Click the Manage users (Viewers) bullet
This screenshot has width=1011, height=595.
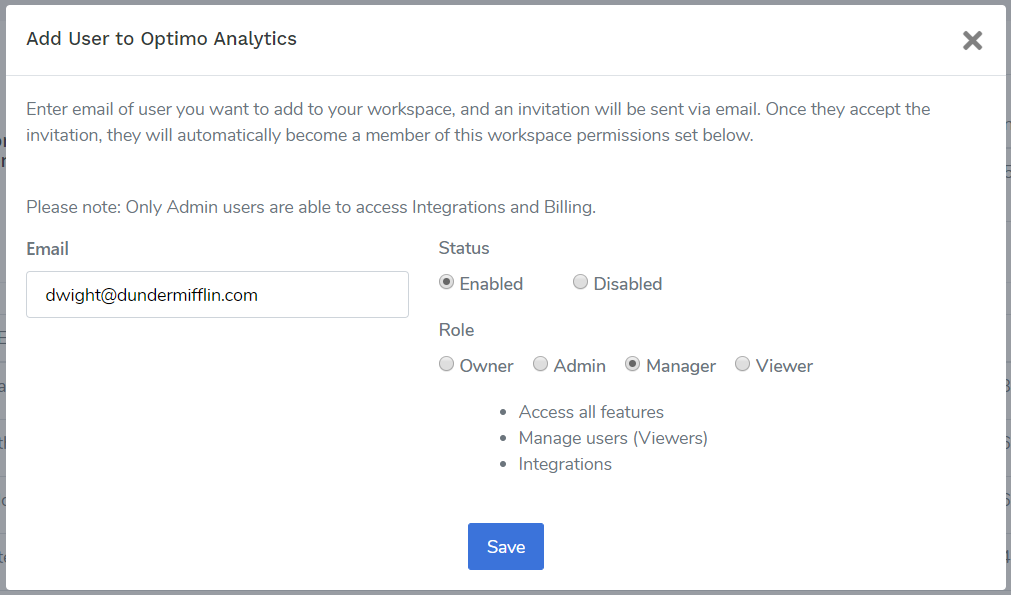(613, 438)
